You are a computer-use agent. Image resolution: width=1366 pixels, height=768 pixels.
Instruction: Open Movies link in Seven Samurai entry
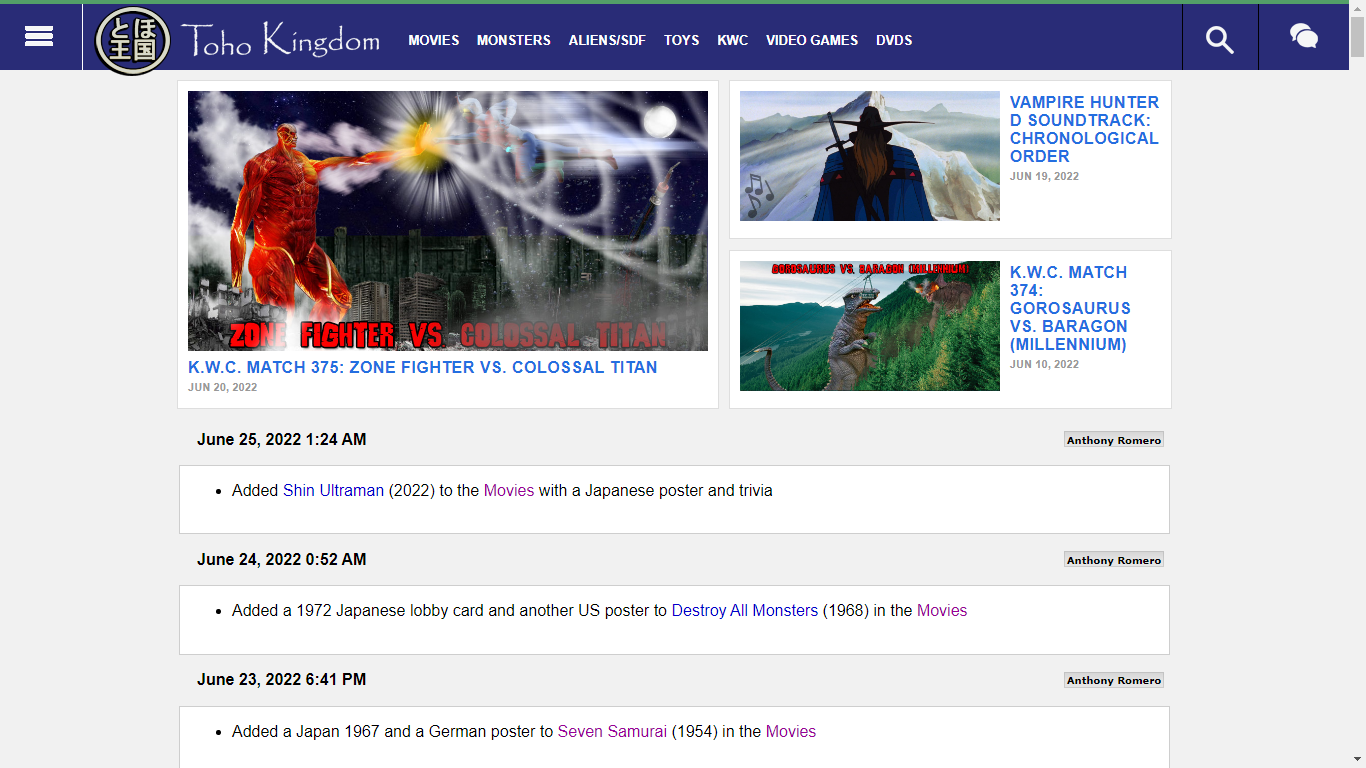[x=791, y=731]
